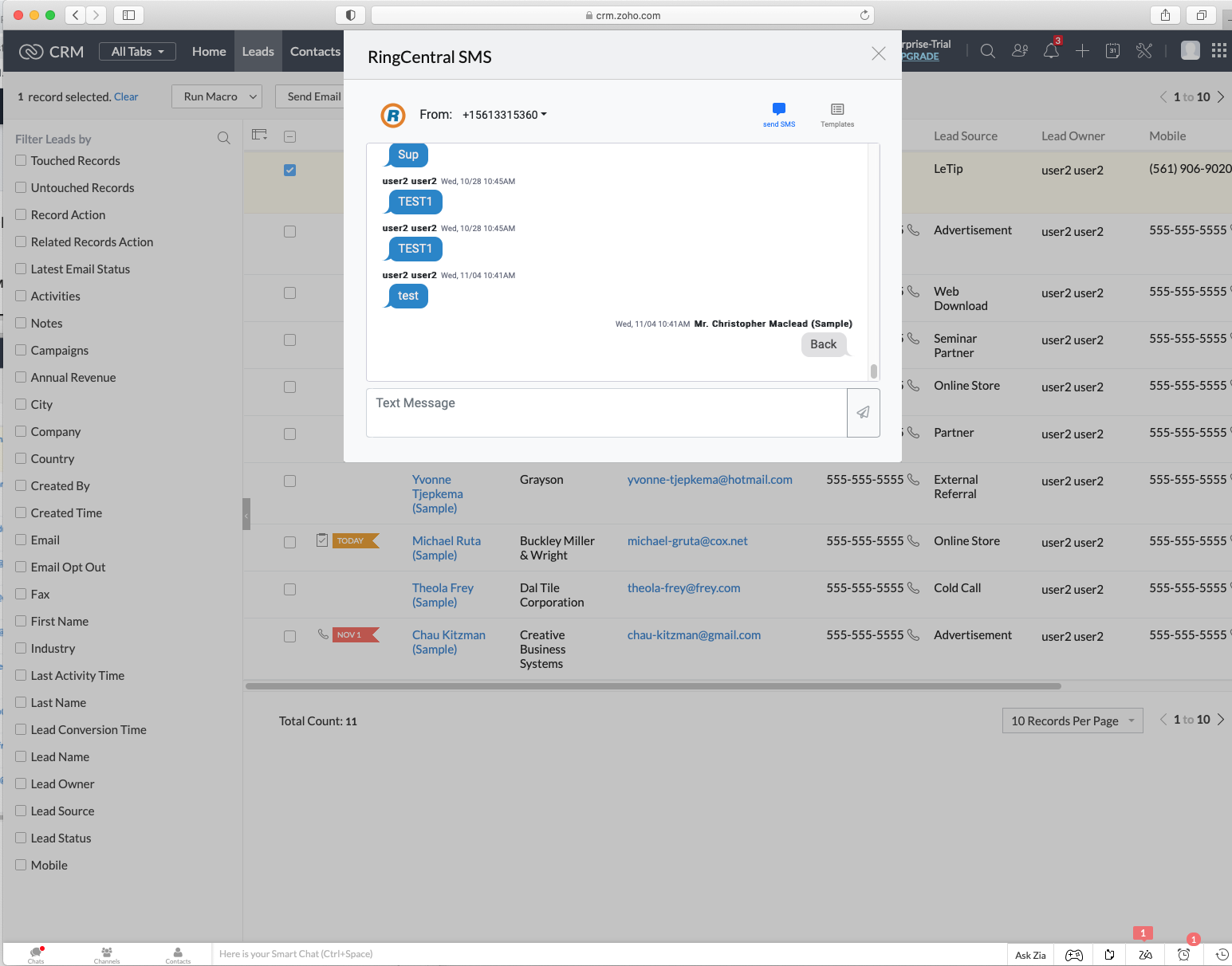Close the RingCentral SMS dialog
The height and width of the screenshot is (966, 1232).
coord(879,53)
